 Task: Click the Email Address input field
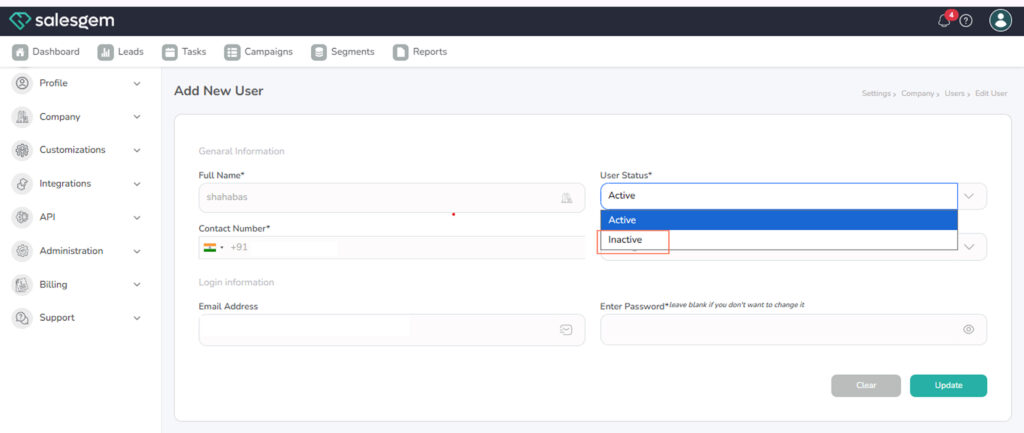(x=380, y=330)
